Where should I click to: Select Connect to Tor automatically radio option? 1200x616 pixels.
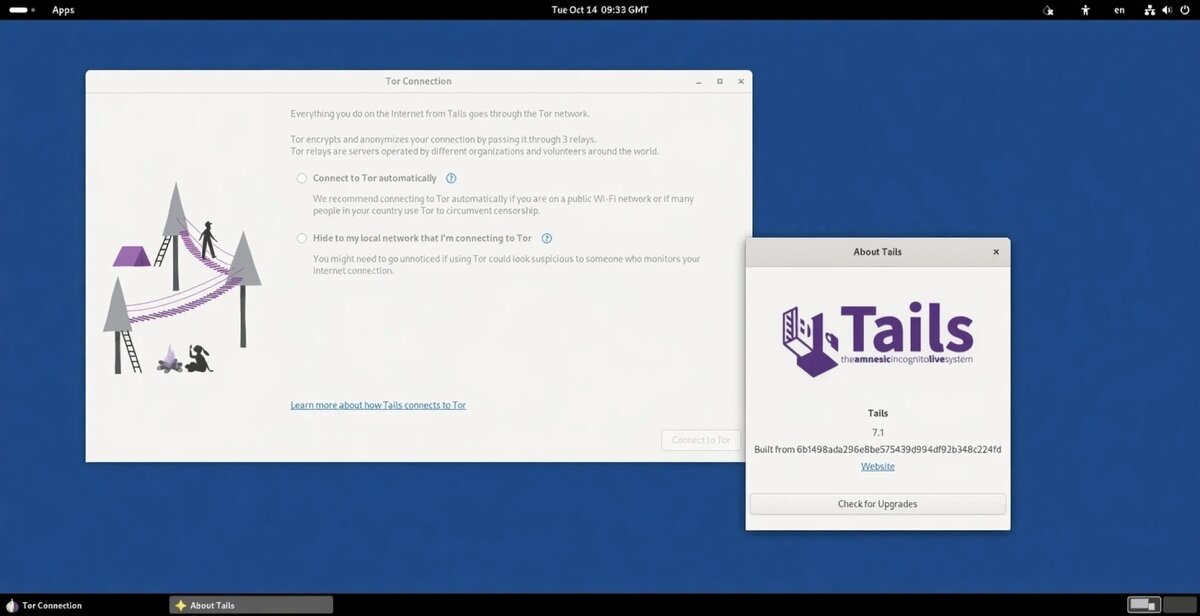(x=302, y=178)
